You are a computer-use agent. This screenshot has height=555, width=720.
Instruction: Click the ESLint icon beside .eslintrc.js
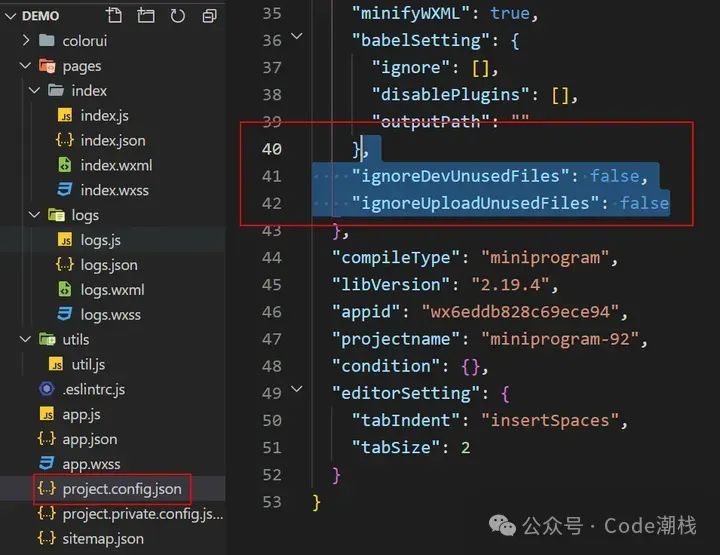47,389
